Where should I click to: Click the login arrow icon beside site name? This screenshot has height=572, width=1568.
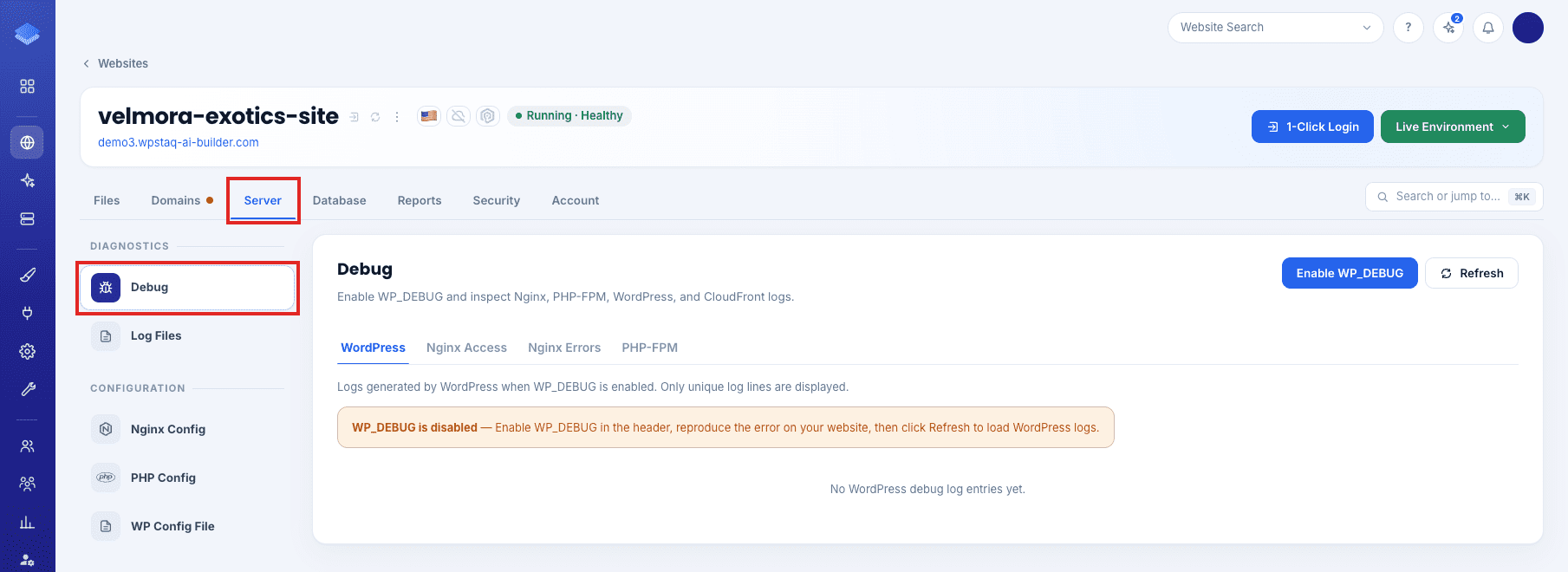click(354, 117)
